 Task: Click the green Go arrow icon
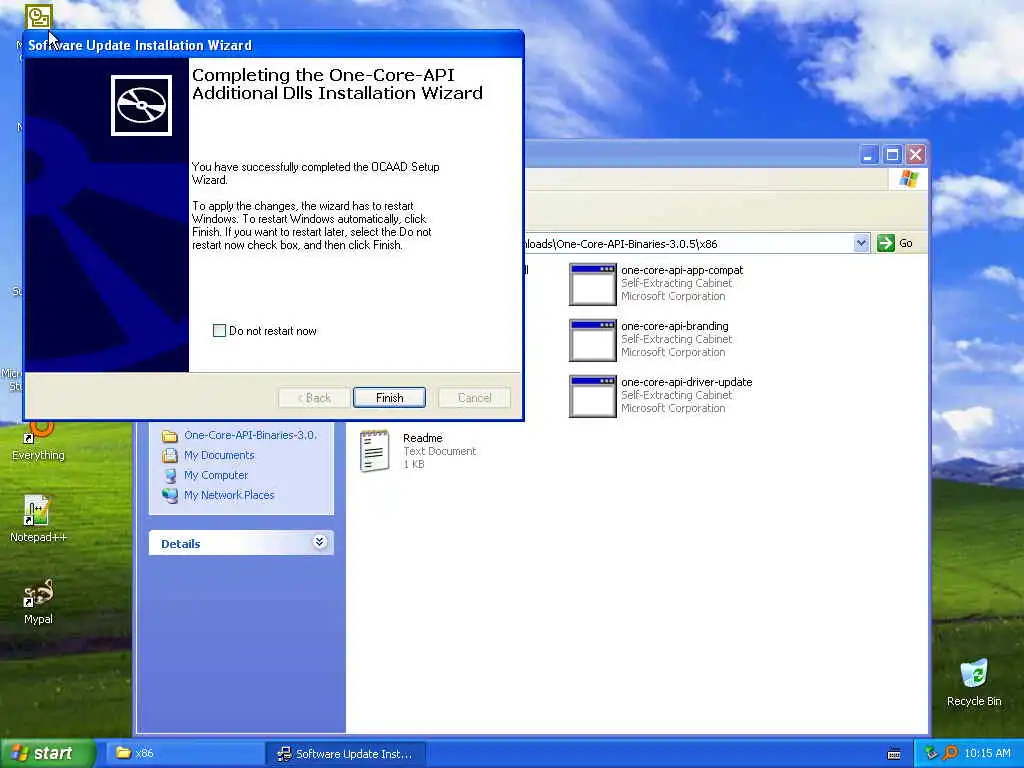coord(886,243)
